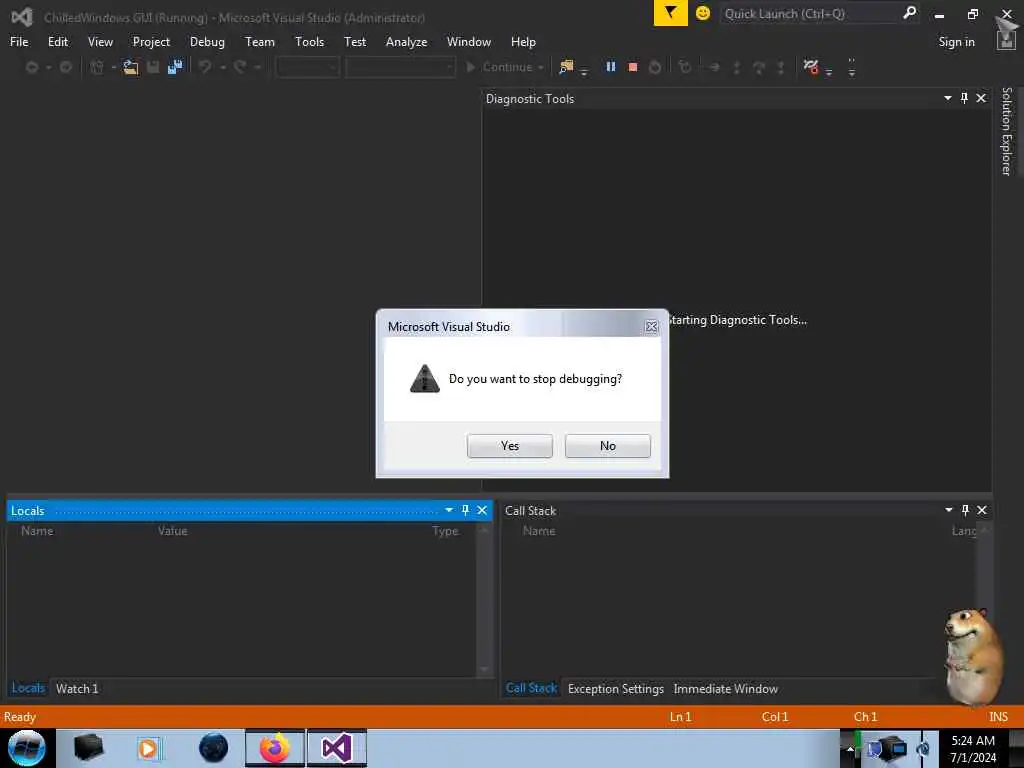Image resolution: width=1024 pixels, height=768 pixels.
Task: Open the toolbar options overflow dropdown
Action: [852, 67]
